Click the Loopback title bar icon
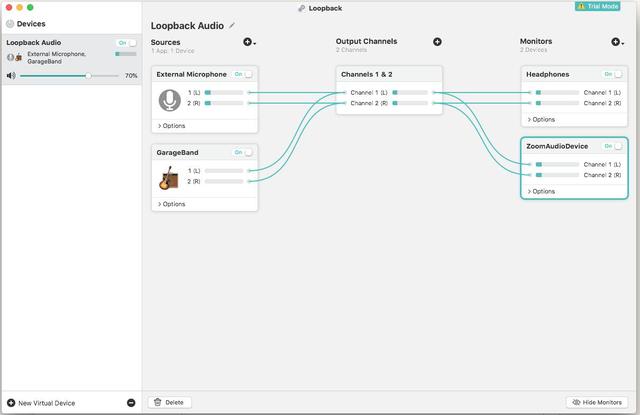The image size is (640, 415). coord(302,8)
